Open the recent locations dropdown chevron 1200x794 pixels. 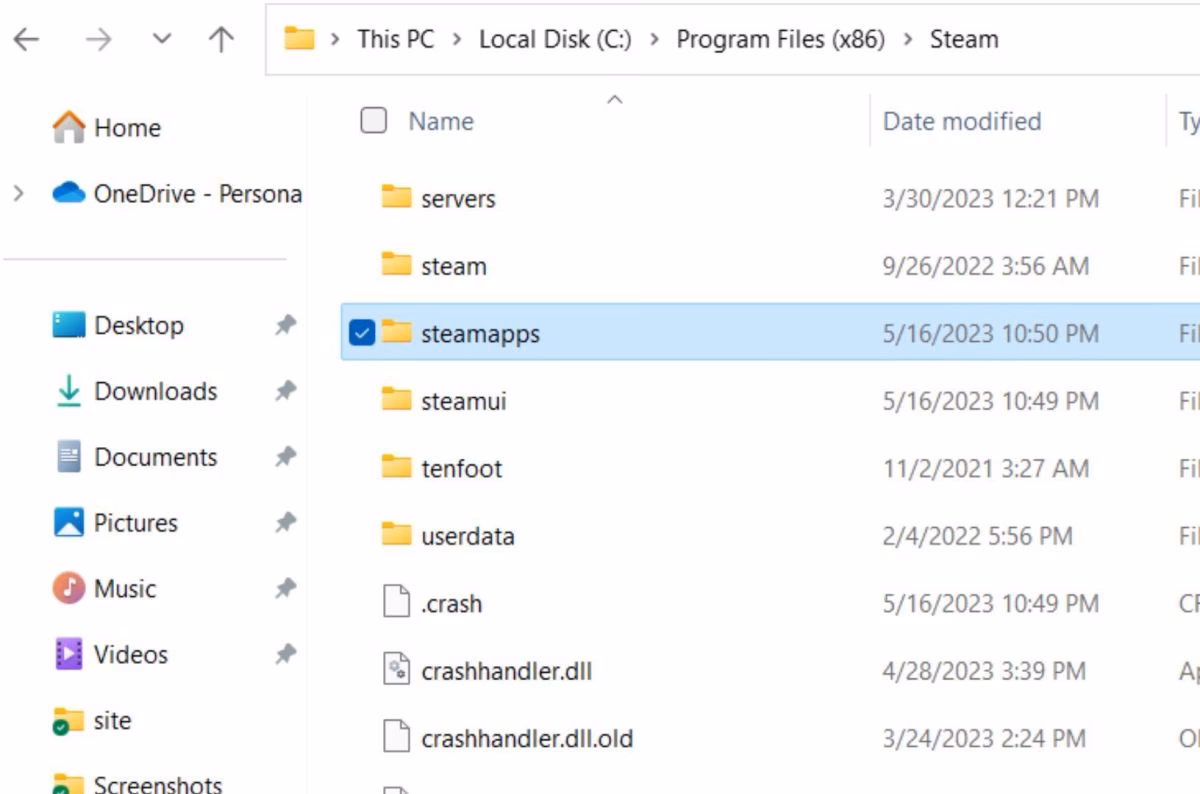[x=161, y=39]
